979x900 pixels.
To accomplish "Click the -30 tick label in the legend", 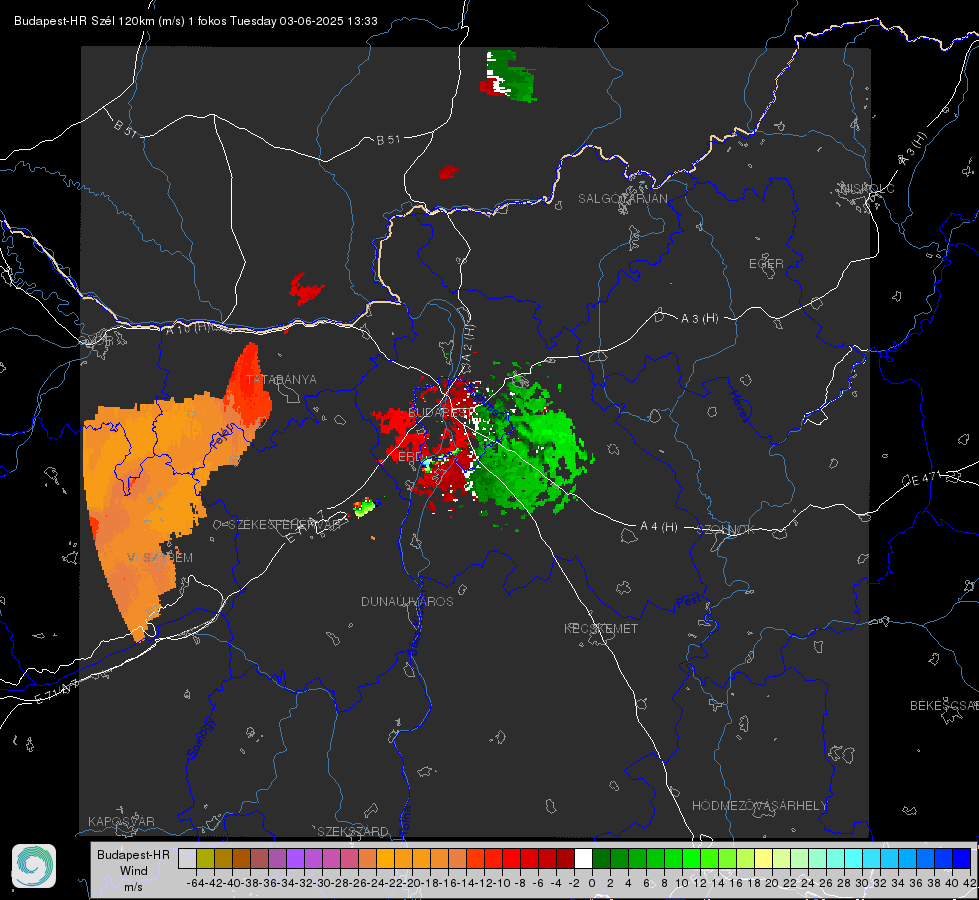I will click(322, 883).
